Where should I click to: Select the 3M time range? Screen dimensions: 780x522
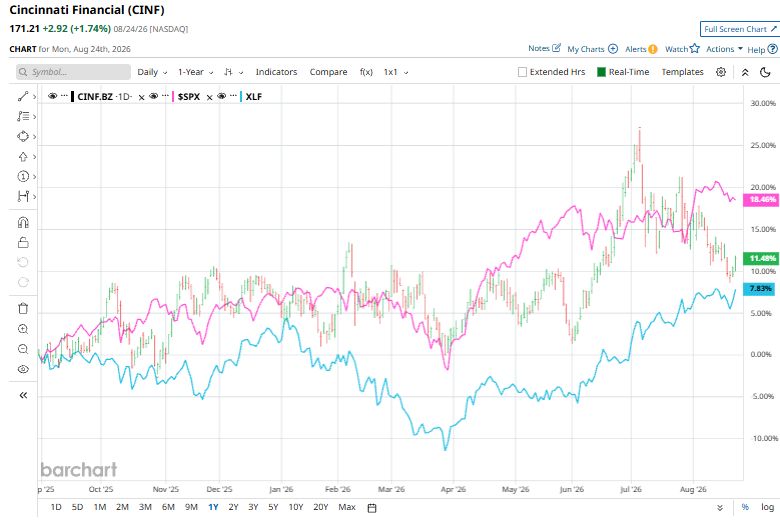pyautogui.click(x=145, y=507)
